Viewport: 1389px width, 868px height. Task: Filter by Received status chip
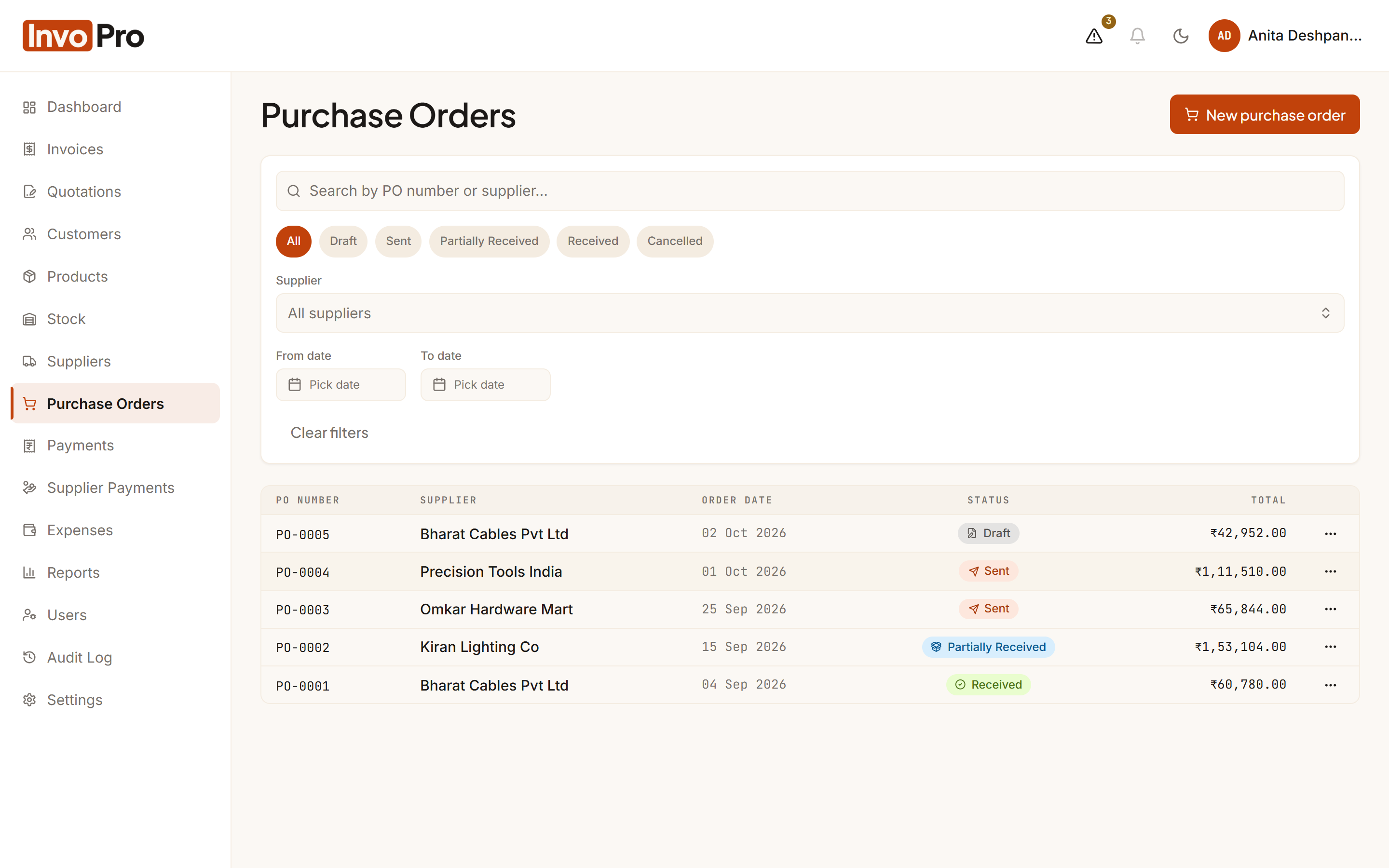593,241
